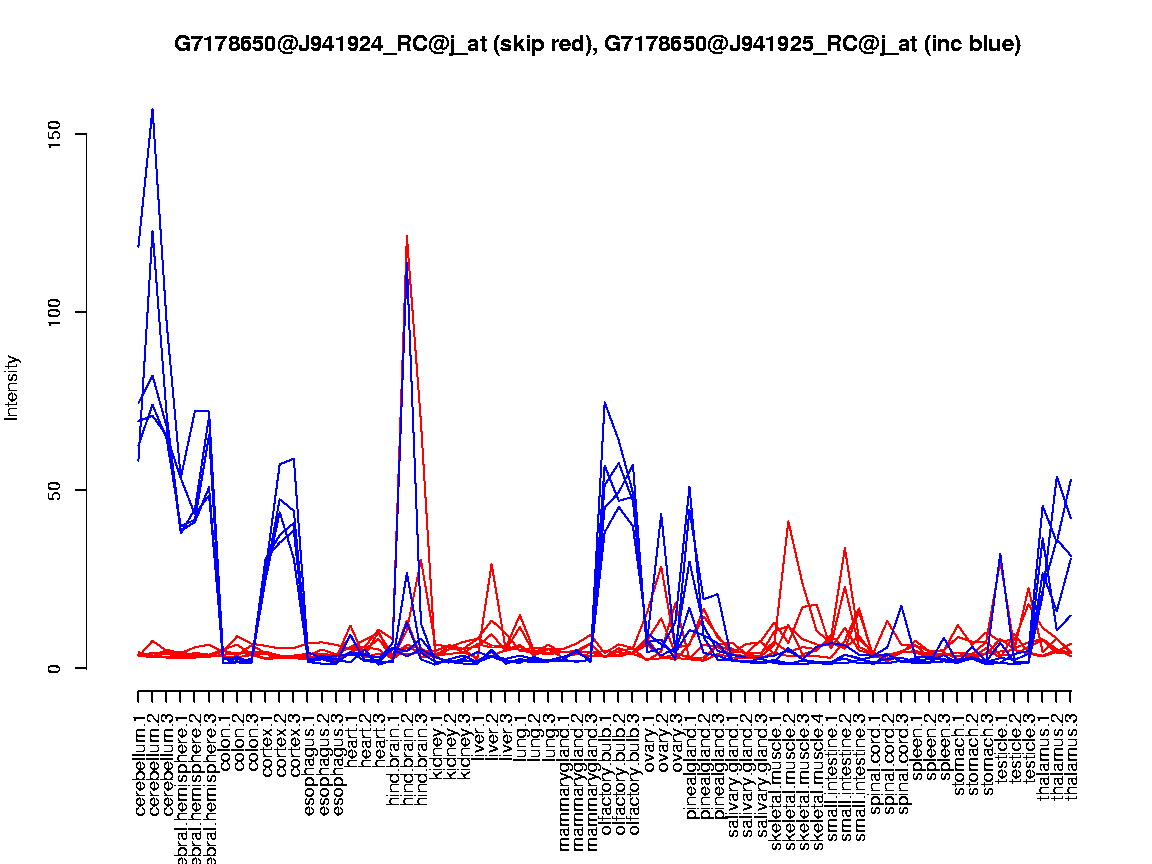Select the red peak above liver
Viewport: 1152px width, 864px height.
(491, 564)
